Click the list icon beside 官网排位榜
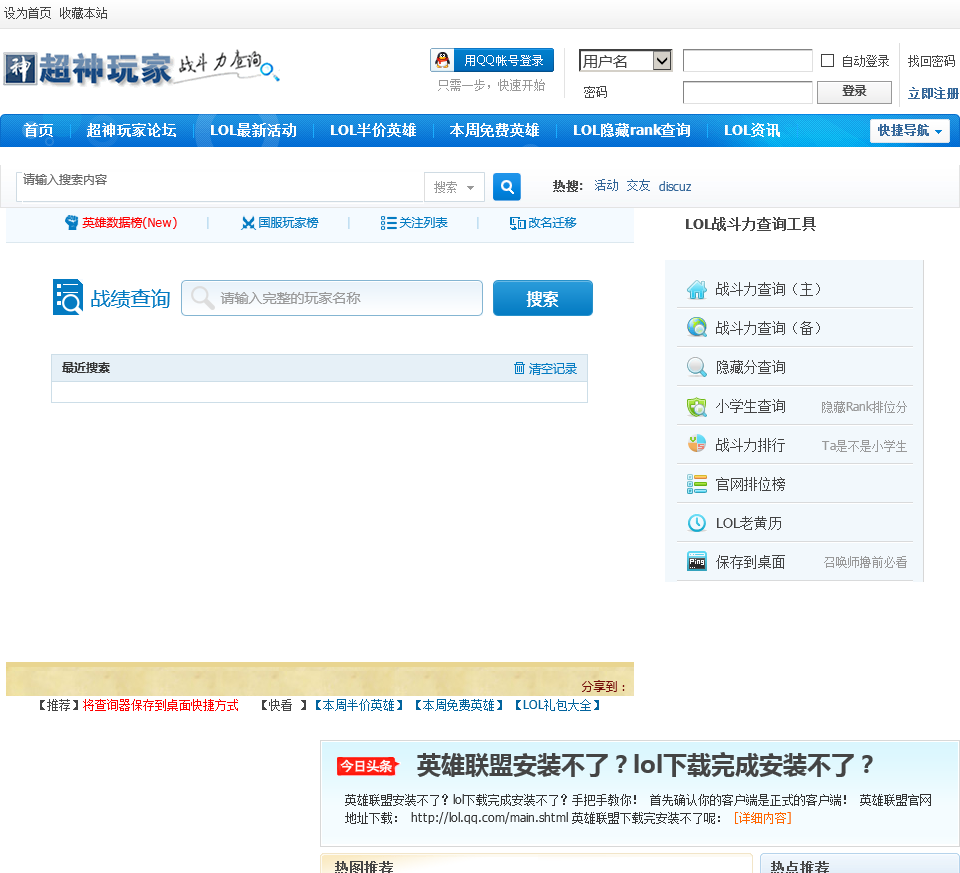Screen dimensions: 960x873 point(697,484)
